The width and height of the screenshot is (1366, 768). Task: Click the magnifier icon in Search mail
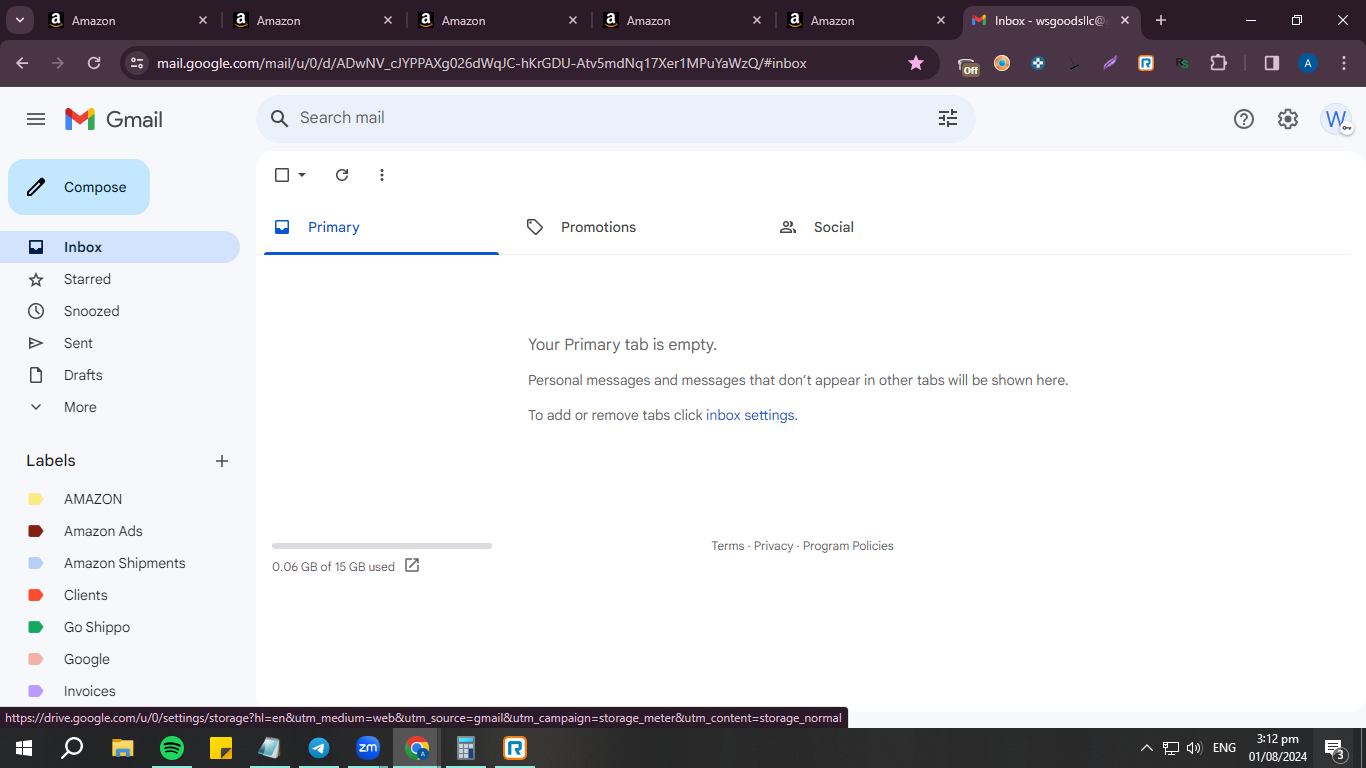tap(280, 118)
